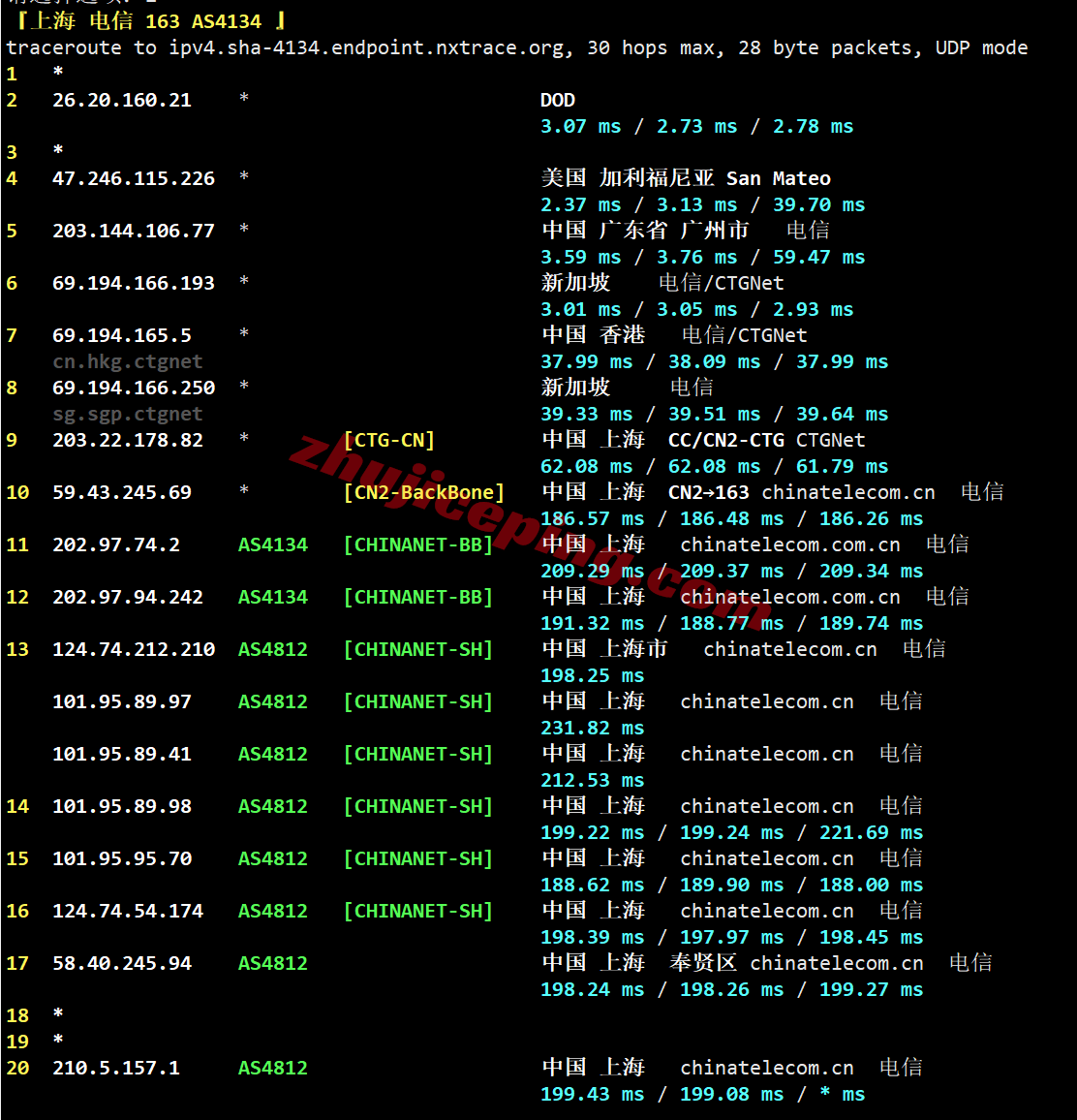
Task: Click hop number 18
Action: coord(17,1015)
